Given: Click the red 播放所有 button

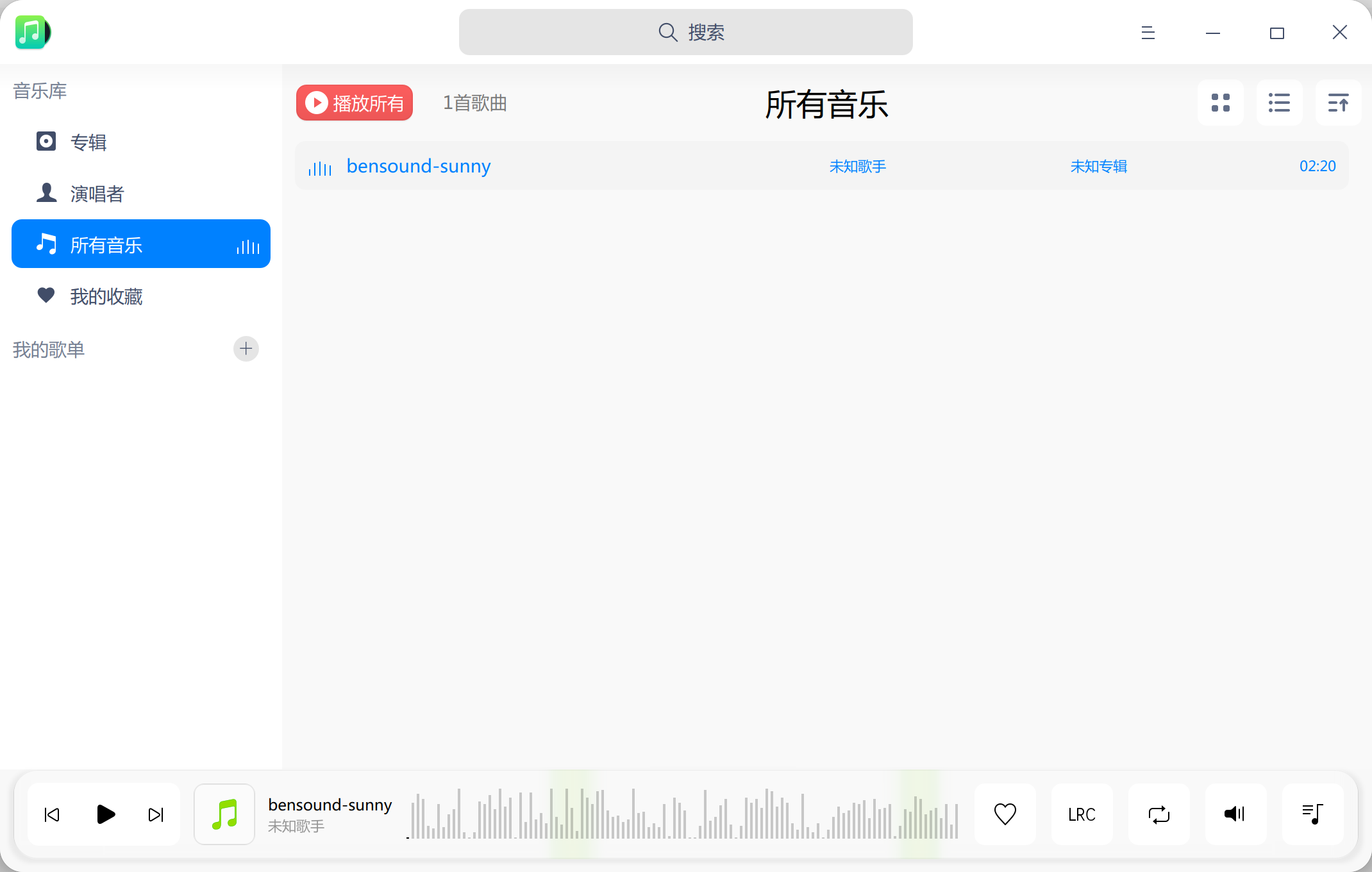Looking at the screenshot, I should tap(355, 103).
